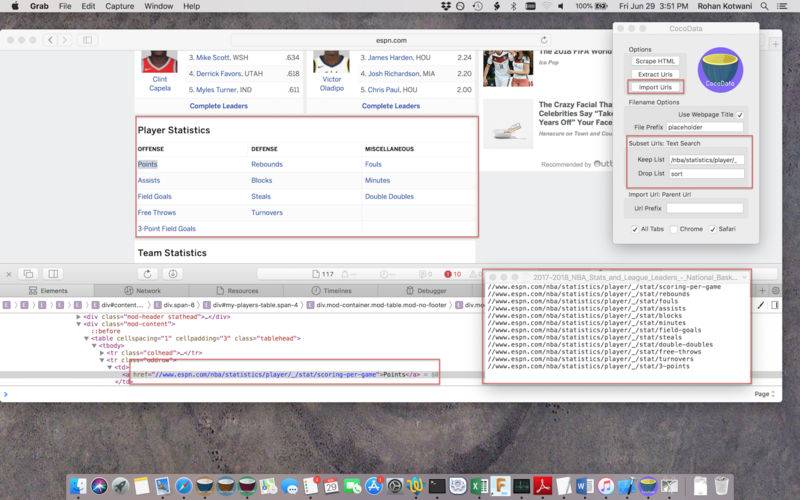Click the Keep List text field
The height and width of the screenshot is (500, 800).
706,160
